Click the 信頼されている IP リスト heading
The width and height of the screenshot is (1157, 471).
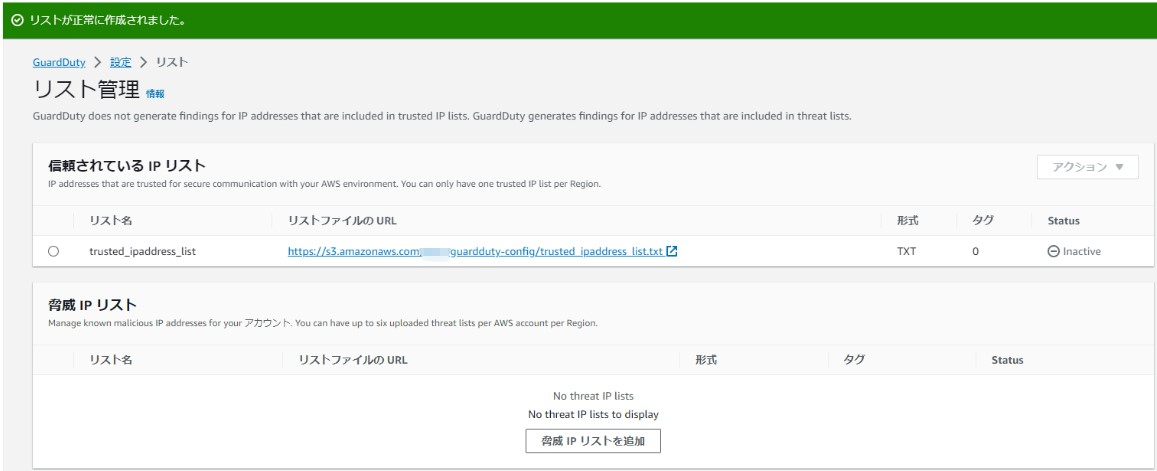126,165
